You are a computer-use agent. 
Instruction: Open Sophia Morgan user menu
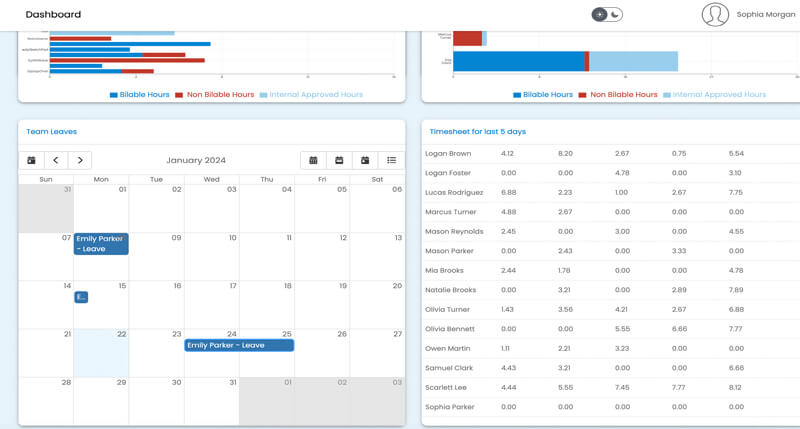click(767, 15)
